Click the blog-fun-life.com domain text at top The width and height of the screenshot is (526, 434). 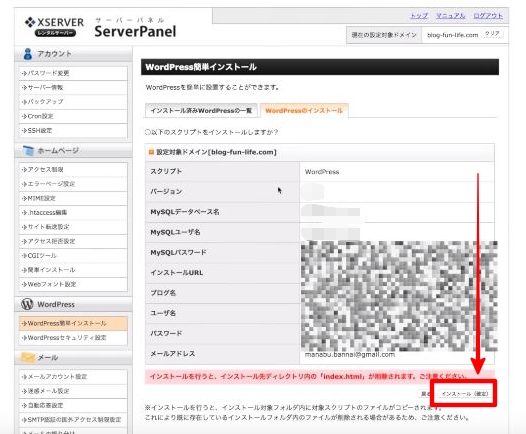(x=453, y=35)
